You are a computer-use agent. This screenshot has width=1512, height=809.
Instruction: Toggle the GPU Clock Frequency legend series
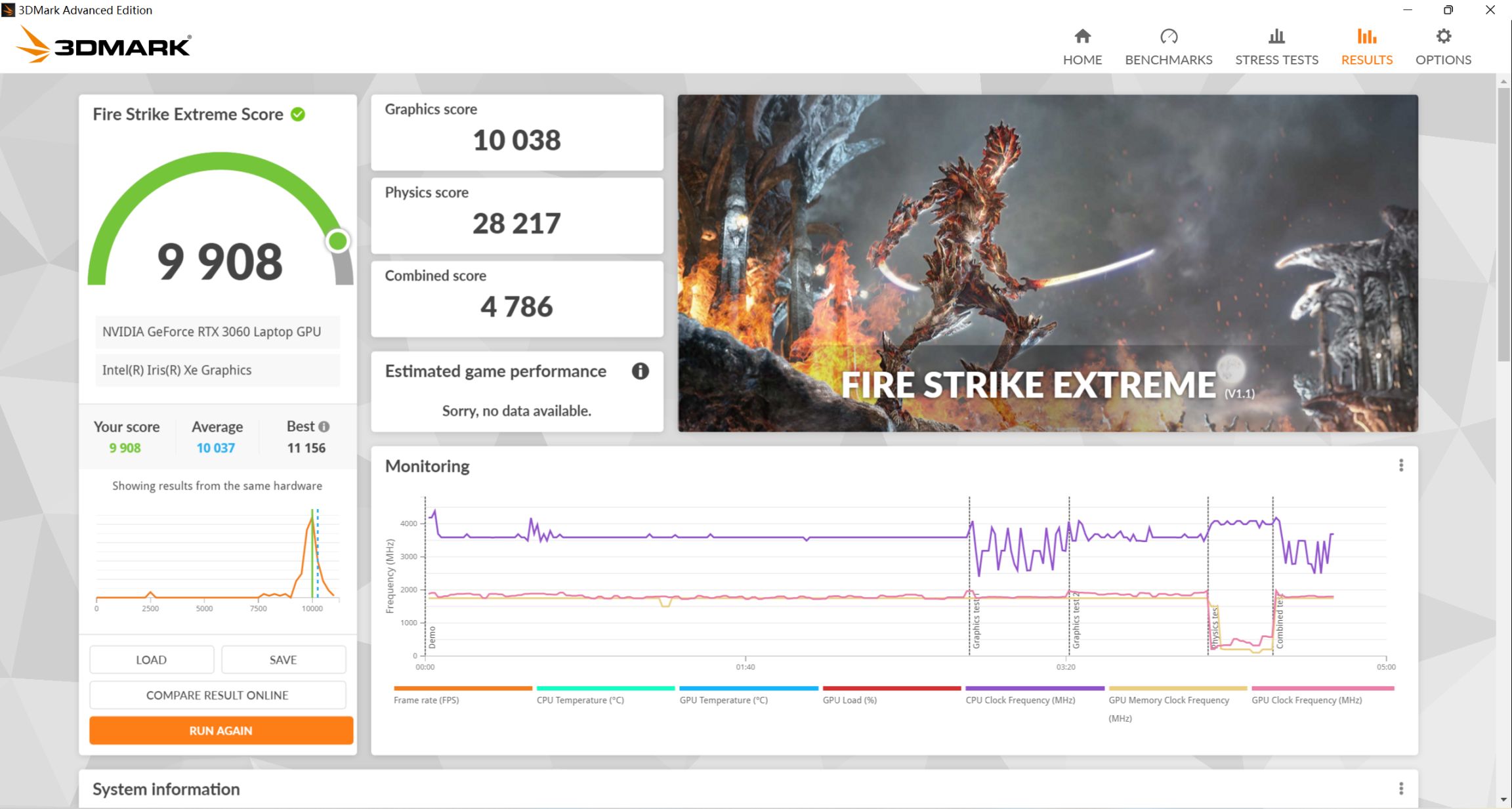1306,700
